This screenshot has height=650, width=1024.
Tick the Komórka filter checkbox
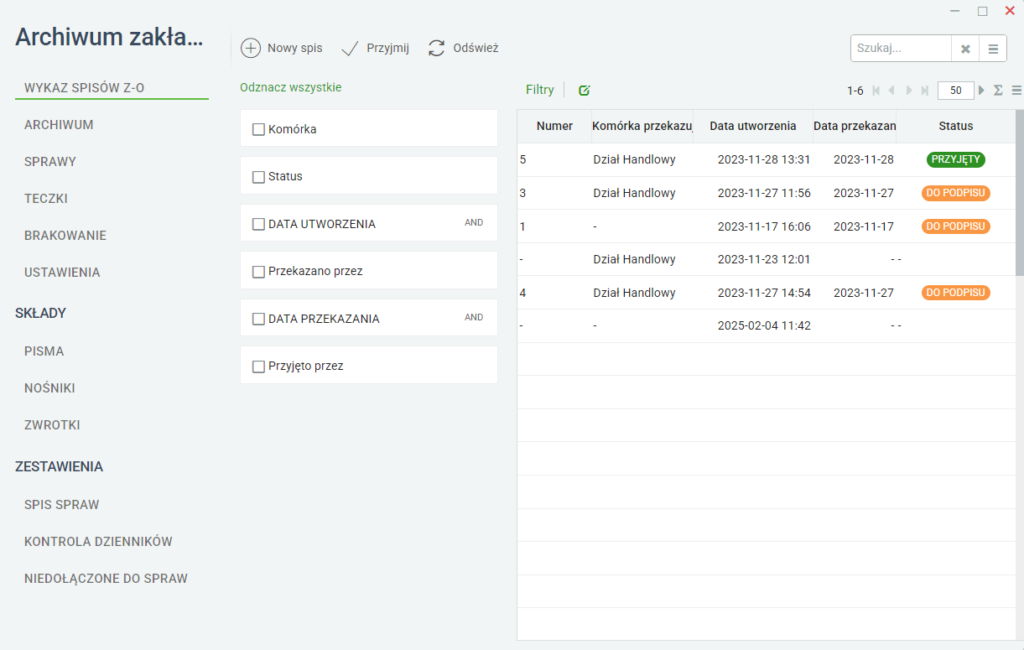click(259, 129)
